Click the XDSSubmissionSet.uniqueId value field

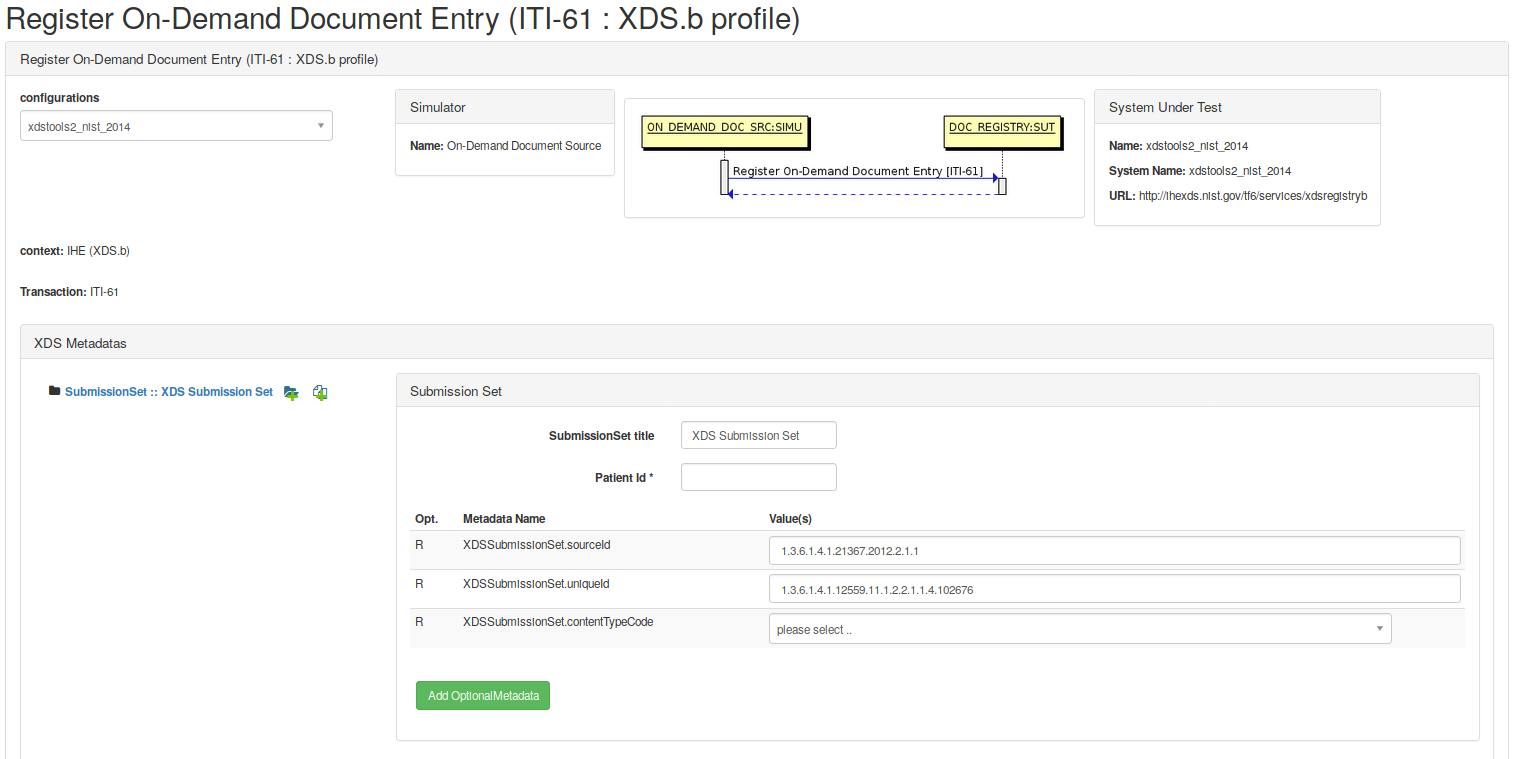[1114, 589]
